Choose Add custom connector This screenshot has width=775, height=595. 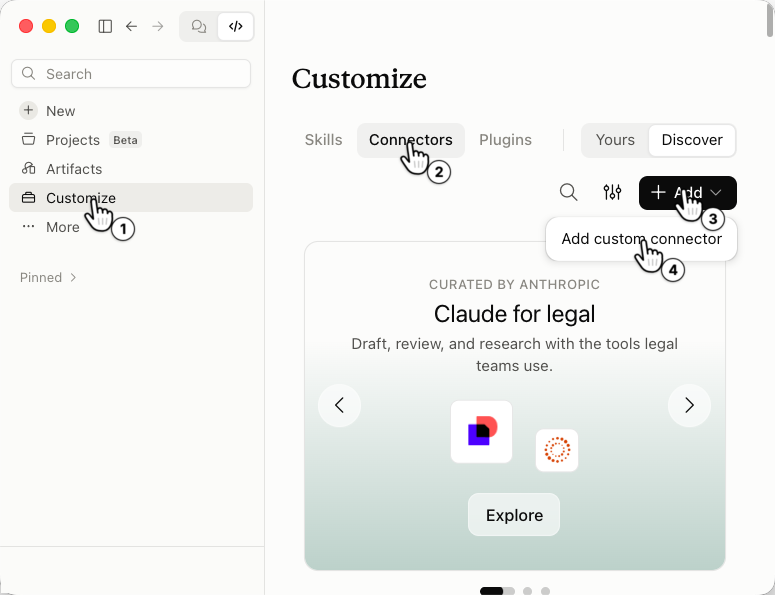point(642,239)
